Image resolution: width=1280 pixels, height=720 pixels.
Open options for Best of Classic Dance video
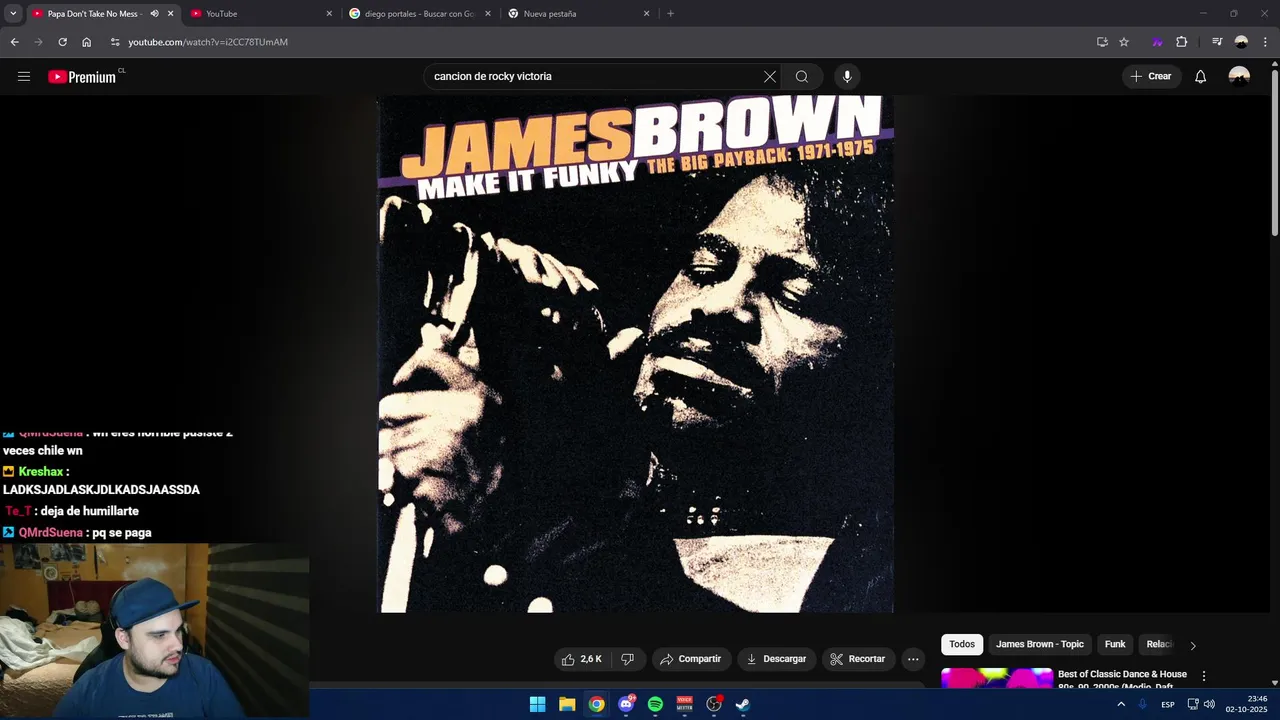pyautogui.click(x=1204, y=676)
